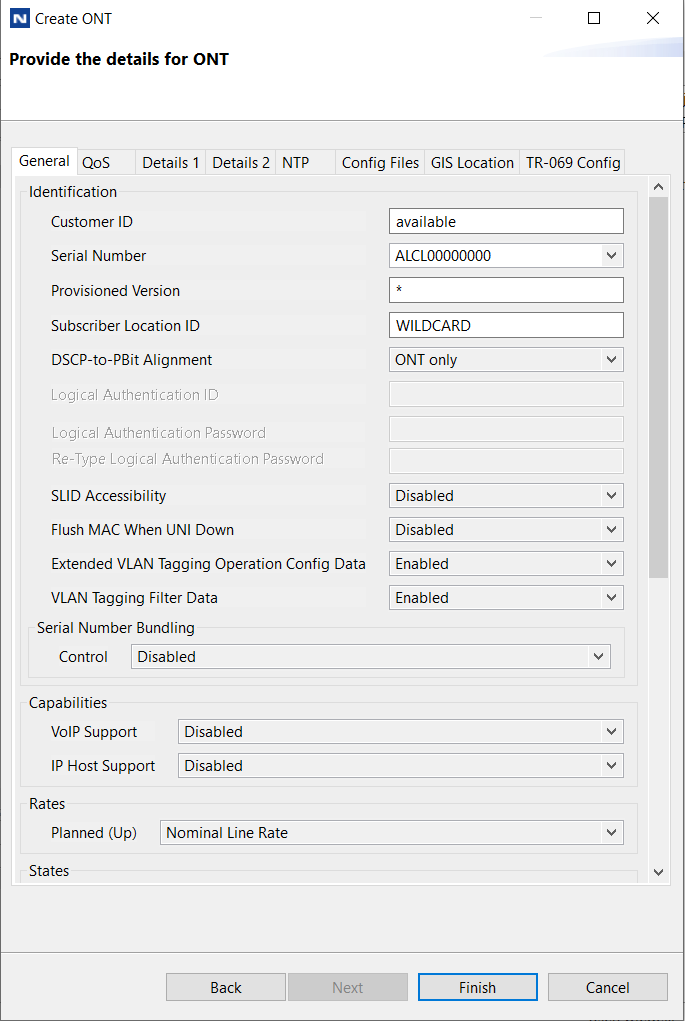This screenshot has width=685, height=1021.
Task: Click the Subscriber Location ID field
Action: (506, 325)
